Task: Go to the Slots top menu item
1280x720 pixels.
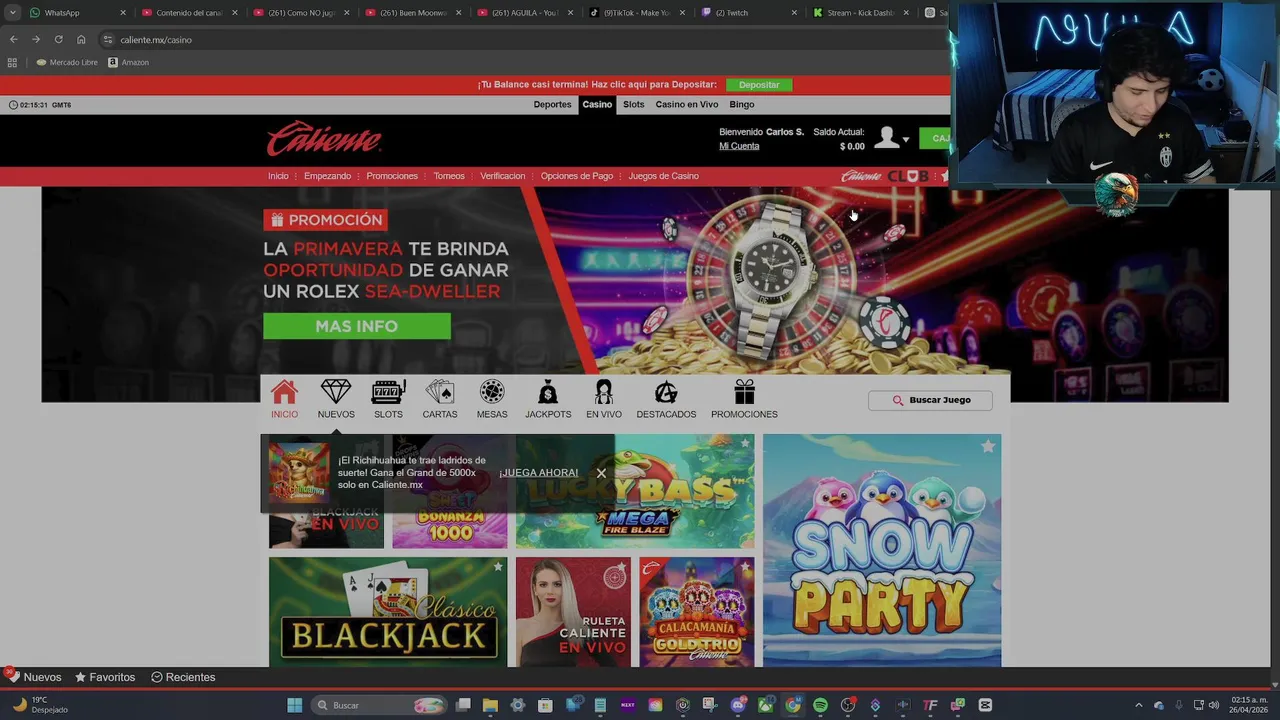Action: point(634,104)
